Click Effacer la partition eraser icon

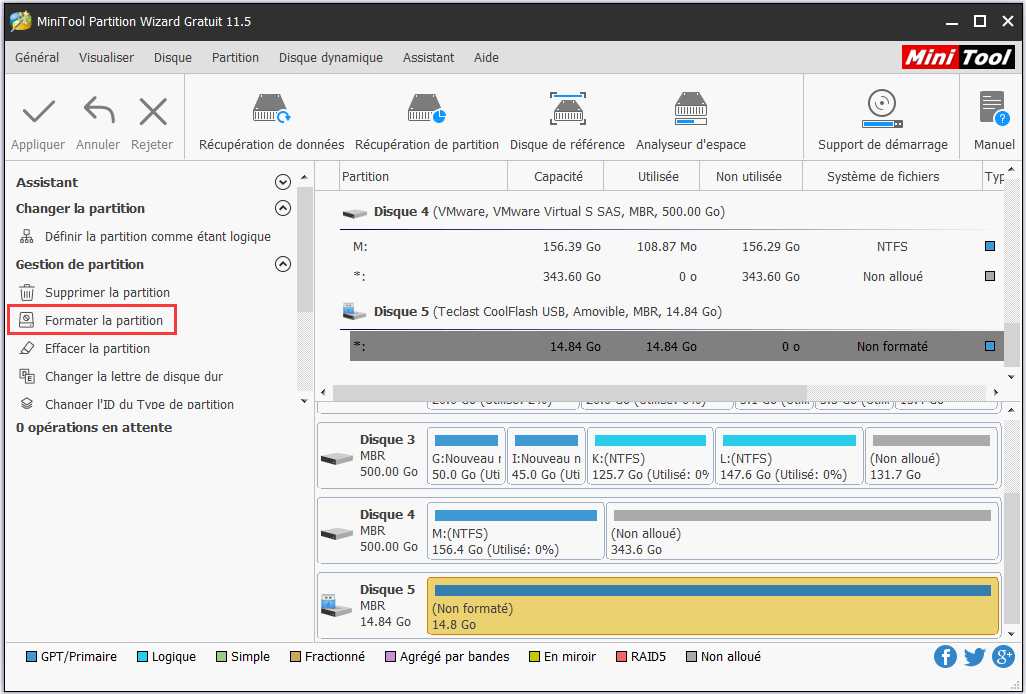click(x=27, y=349)
